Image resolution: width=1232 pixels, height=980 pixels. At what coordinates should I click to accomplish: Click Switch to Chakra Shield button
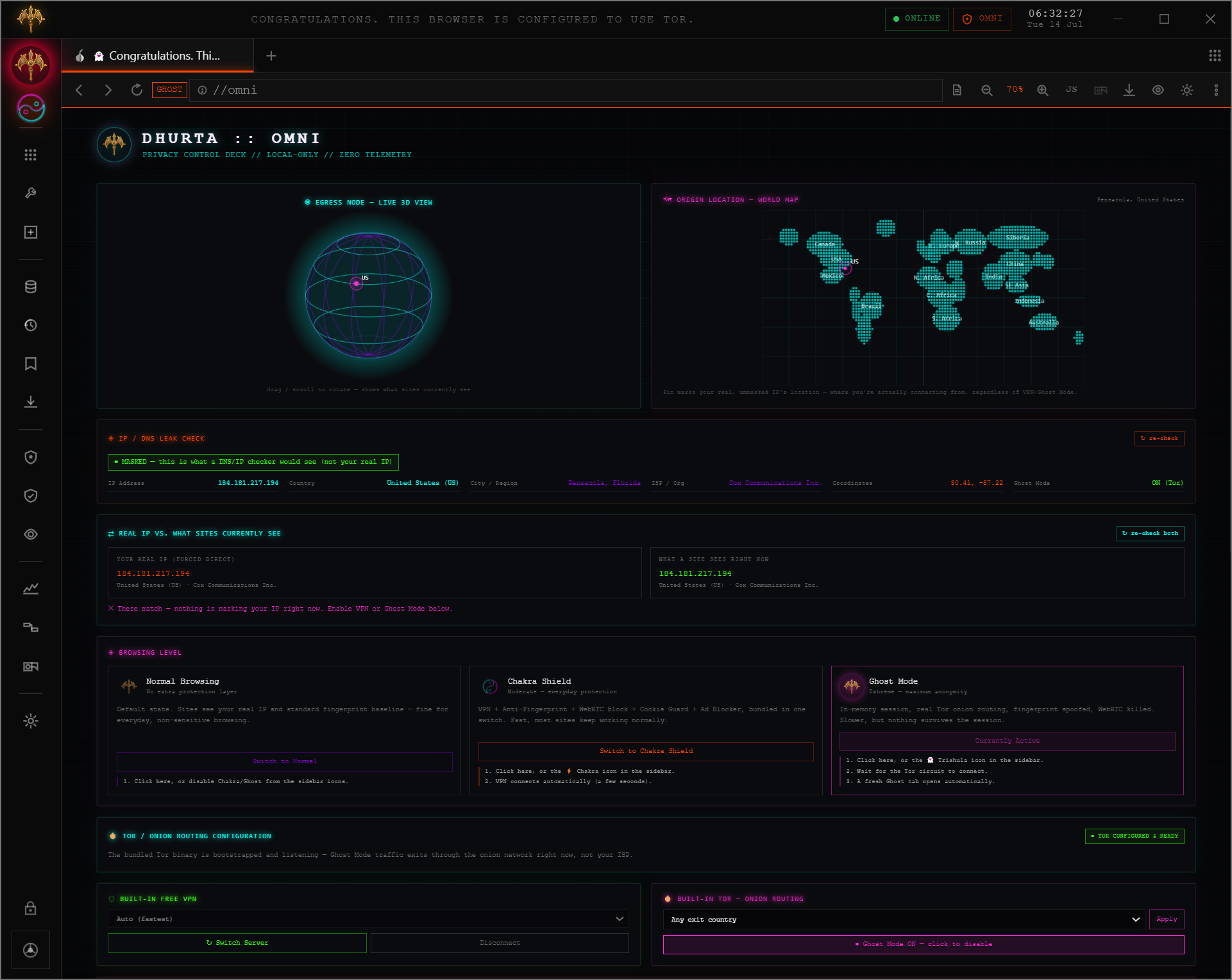point(646,751)
